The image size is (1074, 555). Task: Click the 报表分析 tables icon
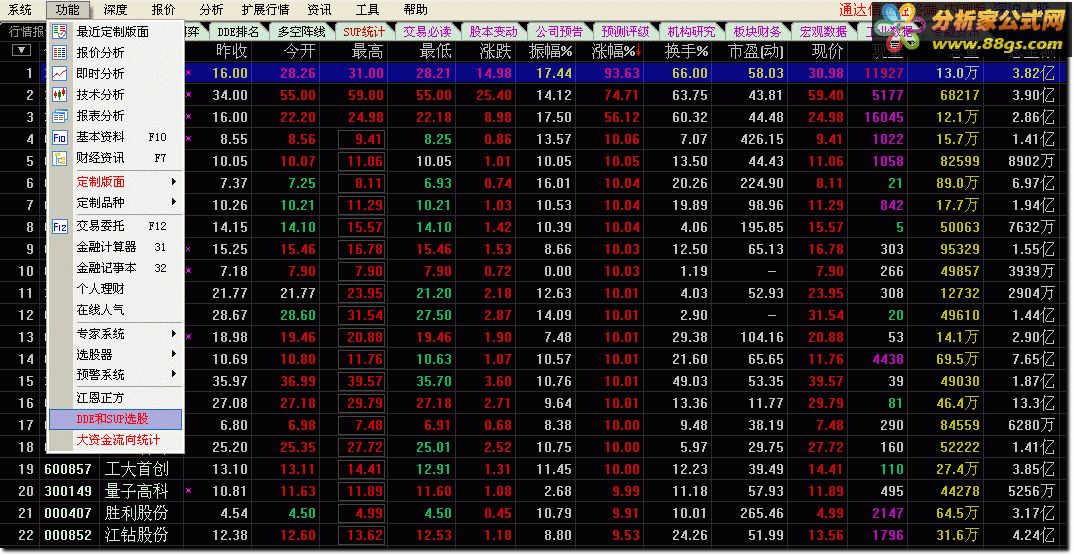60,116
